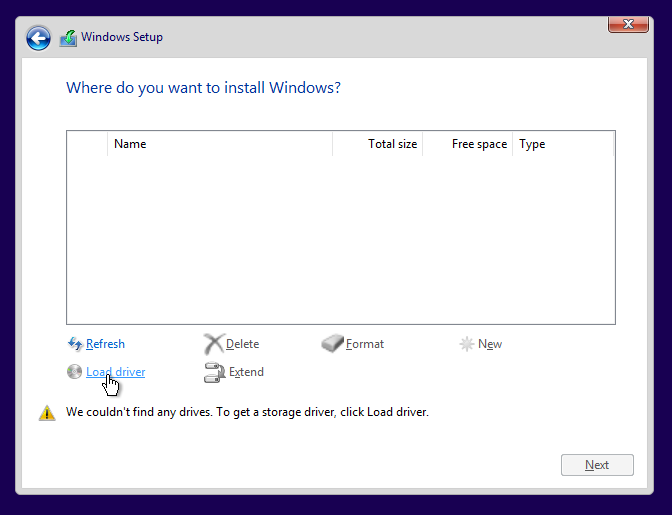Open the Load driver link
The height and width of the screenshot is (515, 672).
115,372
